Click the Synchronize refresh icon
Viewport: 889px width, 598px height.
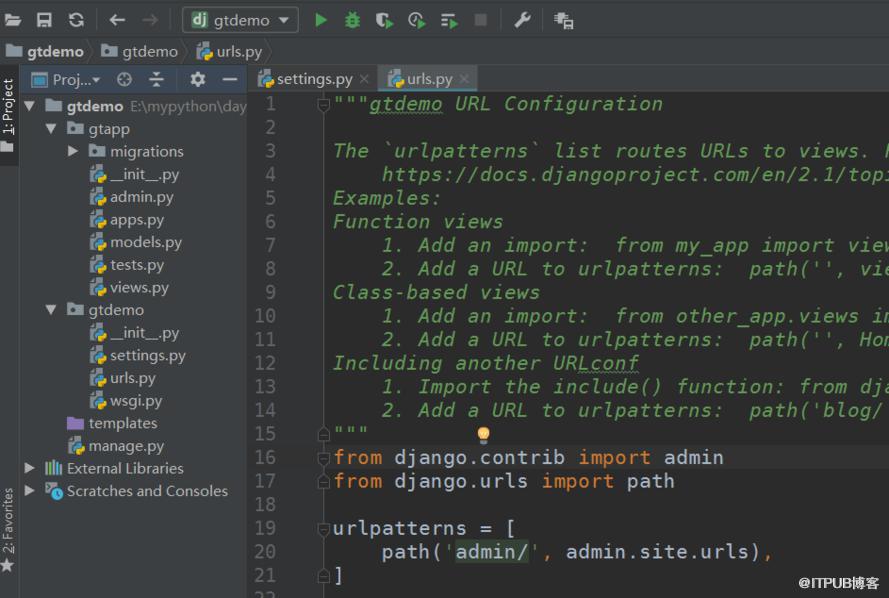tap(77, 20)
